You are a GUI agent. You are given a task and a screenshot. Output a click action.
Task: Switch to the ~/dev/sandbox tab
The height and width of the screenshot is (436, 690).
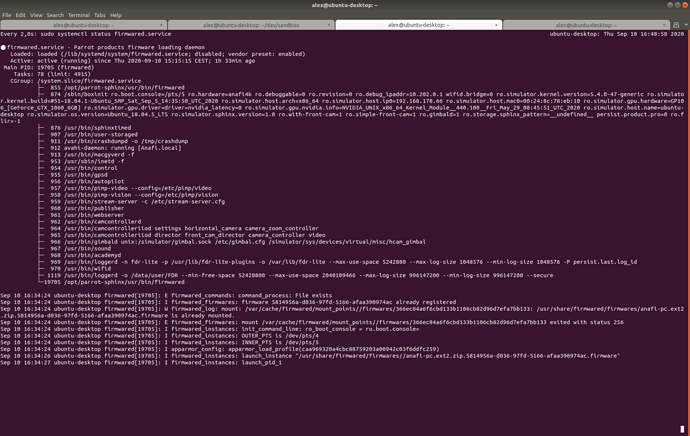(251, 25)
